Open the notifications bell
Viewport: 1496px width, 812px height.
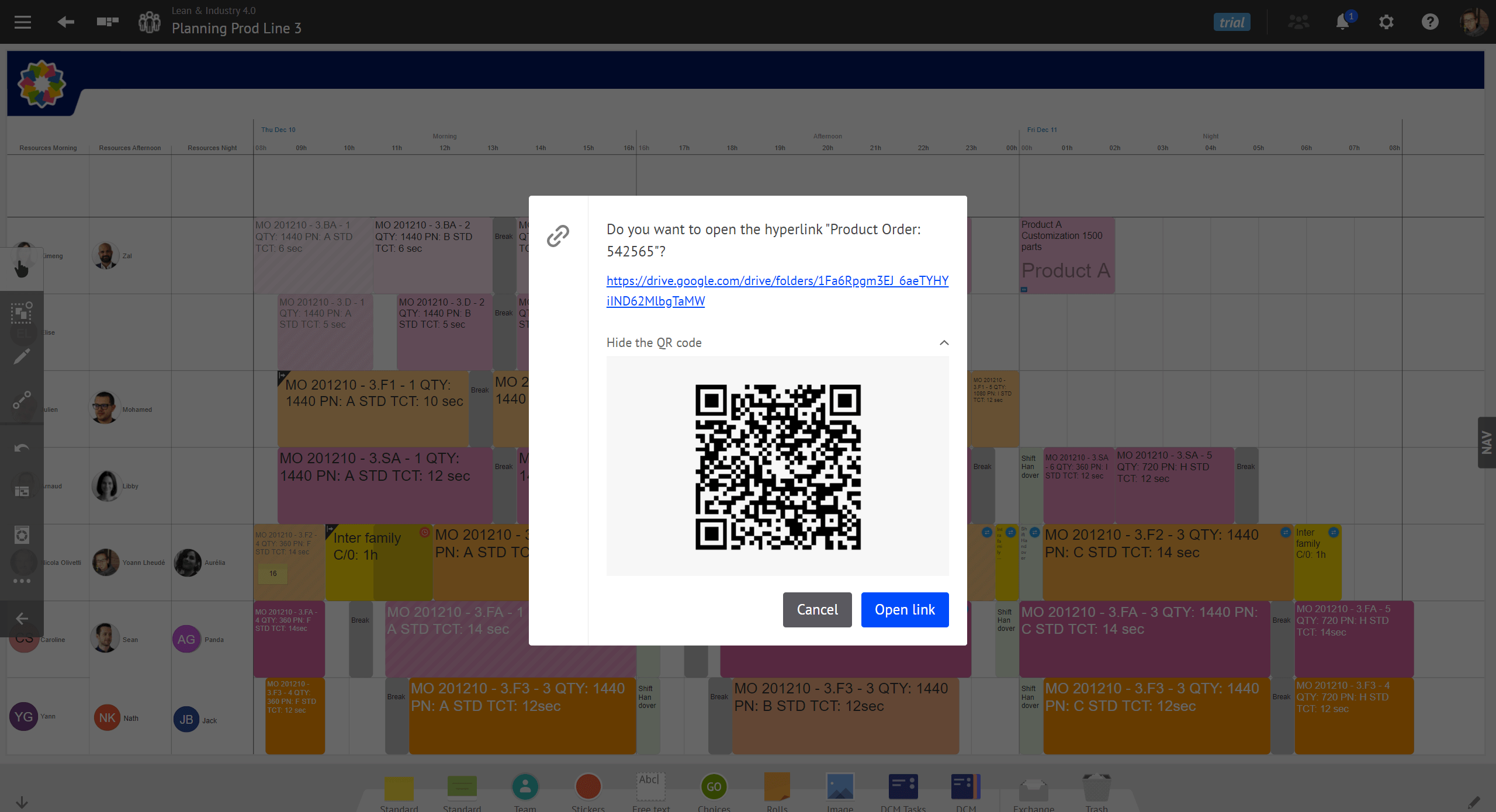tap(1343, 22)
